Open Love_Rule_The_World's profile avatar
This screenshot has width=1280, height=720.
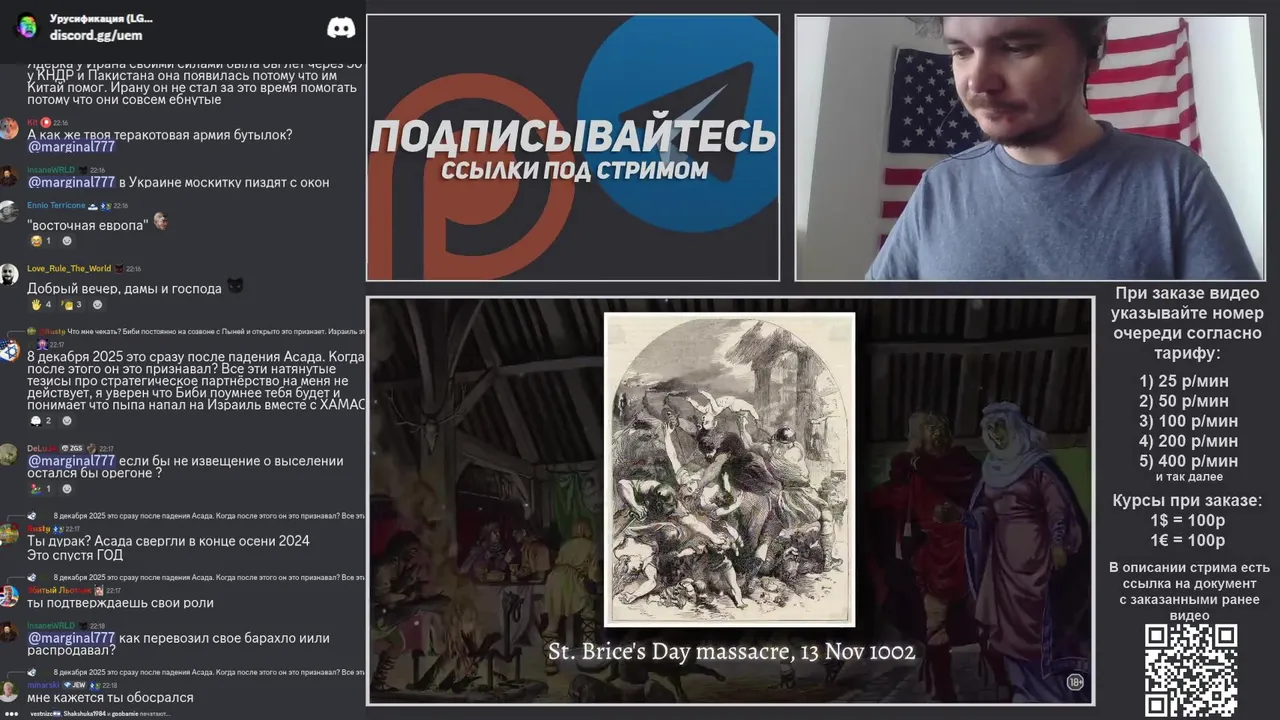click(x=9, y=274)
